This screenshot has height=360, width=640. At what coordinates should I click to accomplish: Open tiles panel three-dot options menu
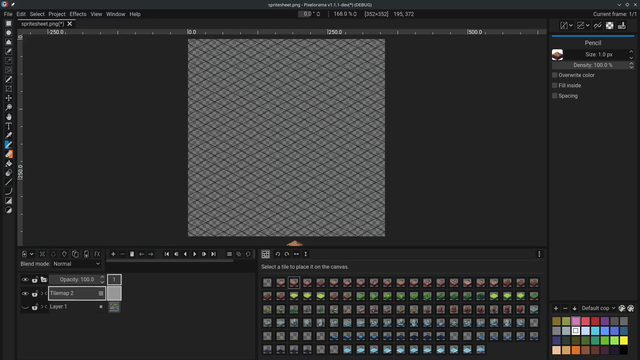539,254
